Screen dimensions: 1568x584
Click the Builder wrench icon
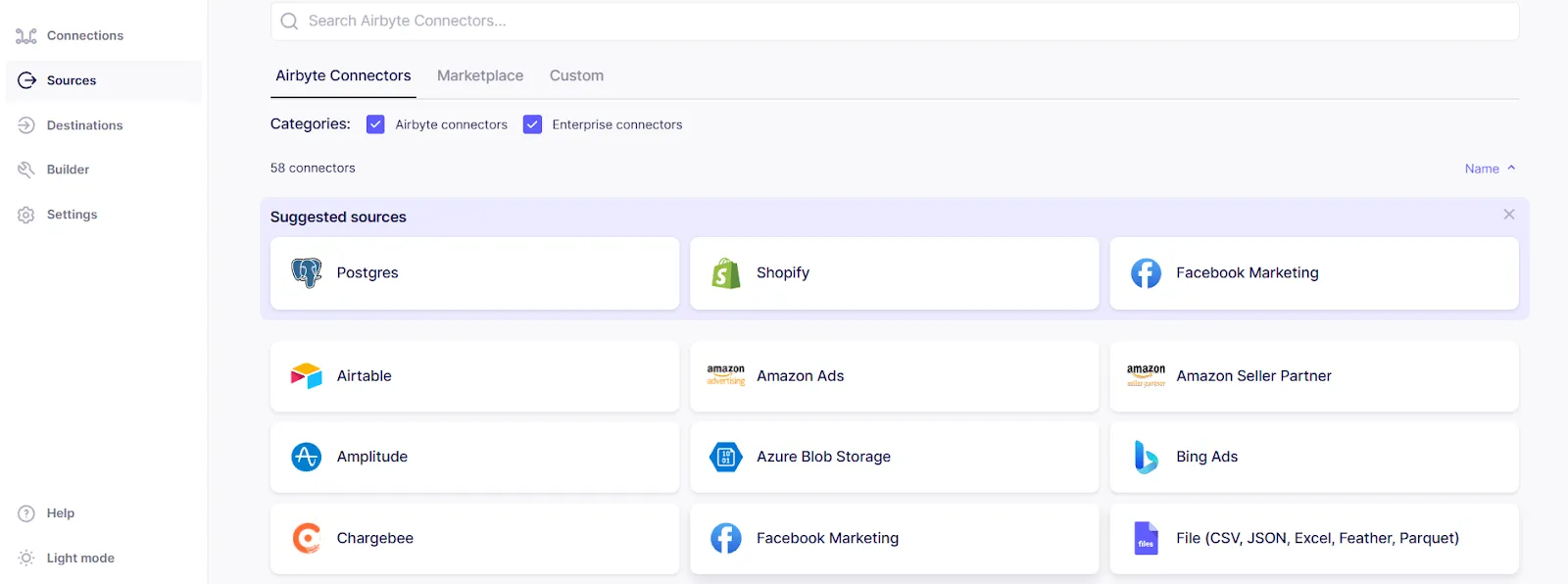click(x=26, y=170)
